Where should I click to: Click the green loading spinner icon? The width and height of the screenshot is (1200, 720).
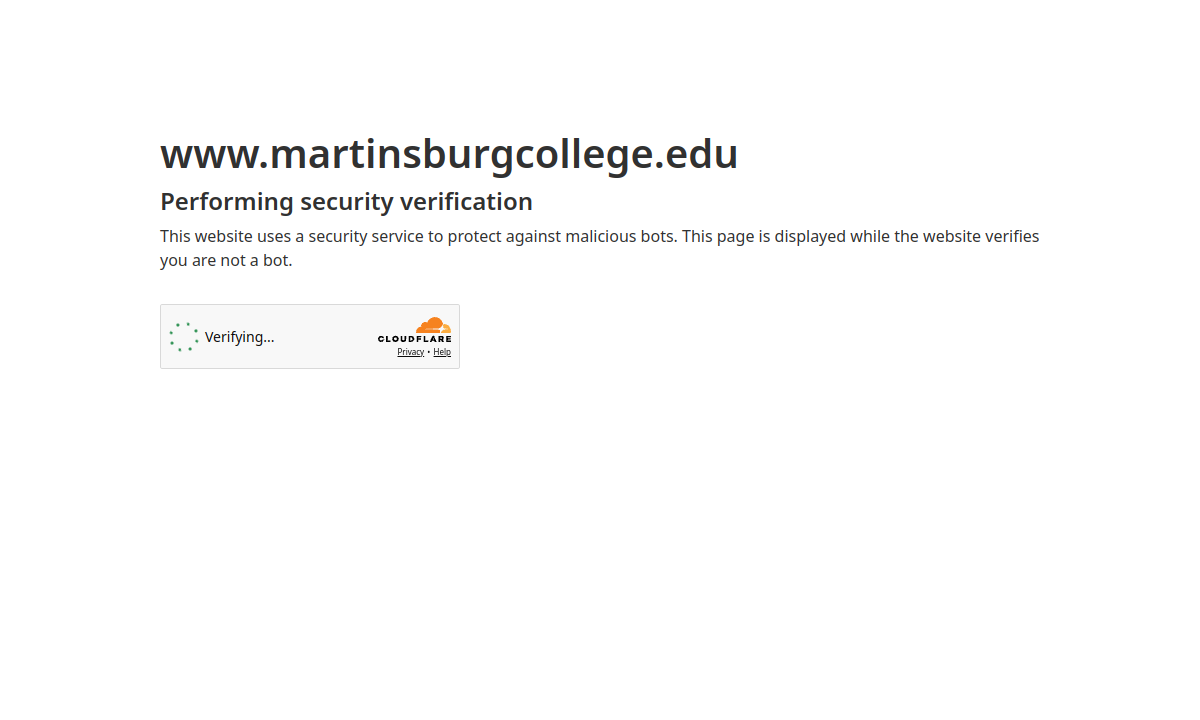click(184, 337)
